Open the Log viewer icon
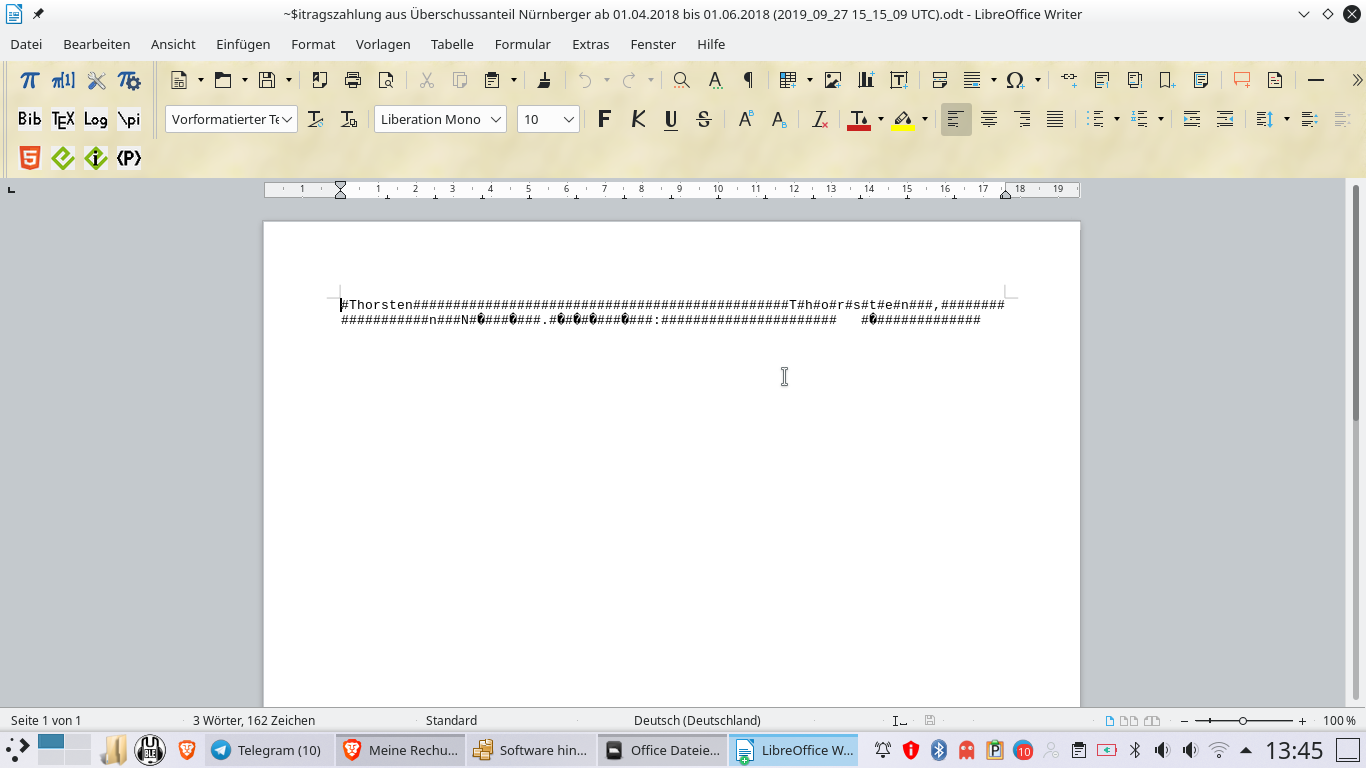The image size is (1366, 768). coord(96,119)
